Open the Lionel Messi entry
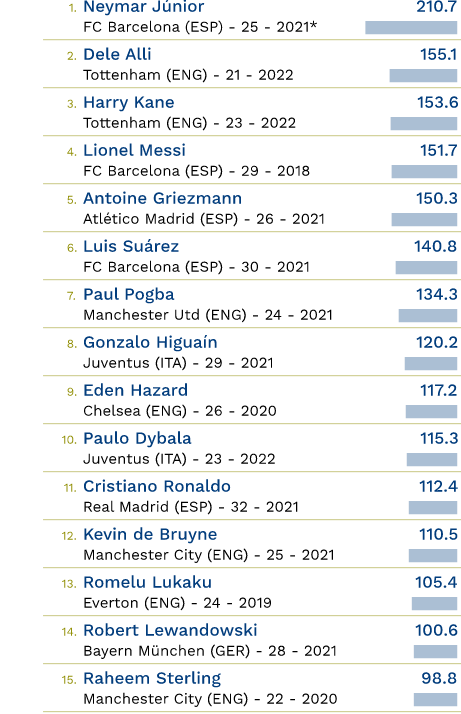 (x=134, y=150)
